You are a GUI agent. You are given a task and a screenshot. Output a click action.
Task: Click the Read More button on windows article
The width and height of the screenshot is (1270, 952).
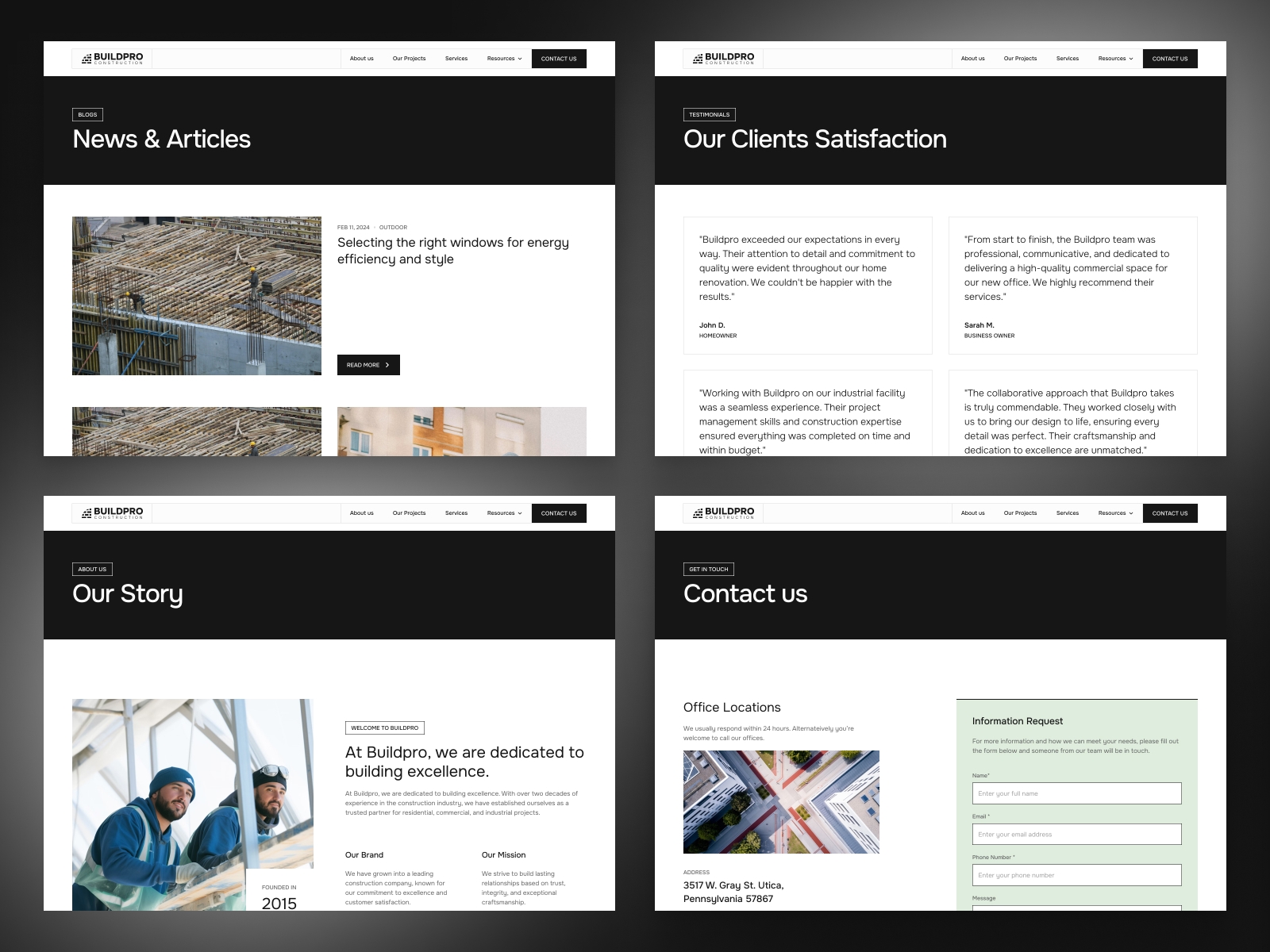point(368,365)
